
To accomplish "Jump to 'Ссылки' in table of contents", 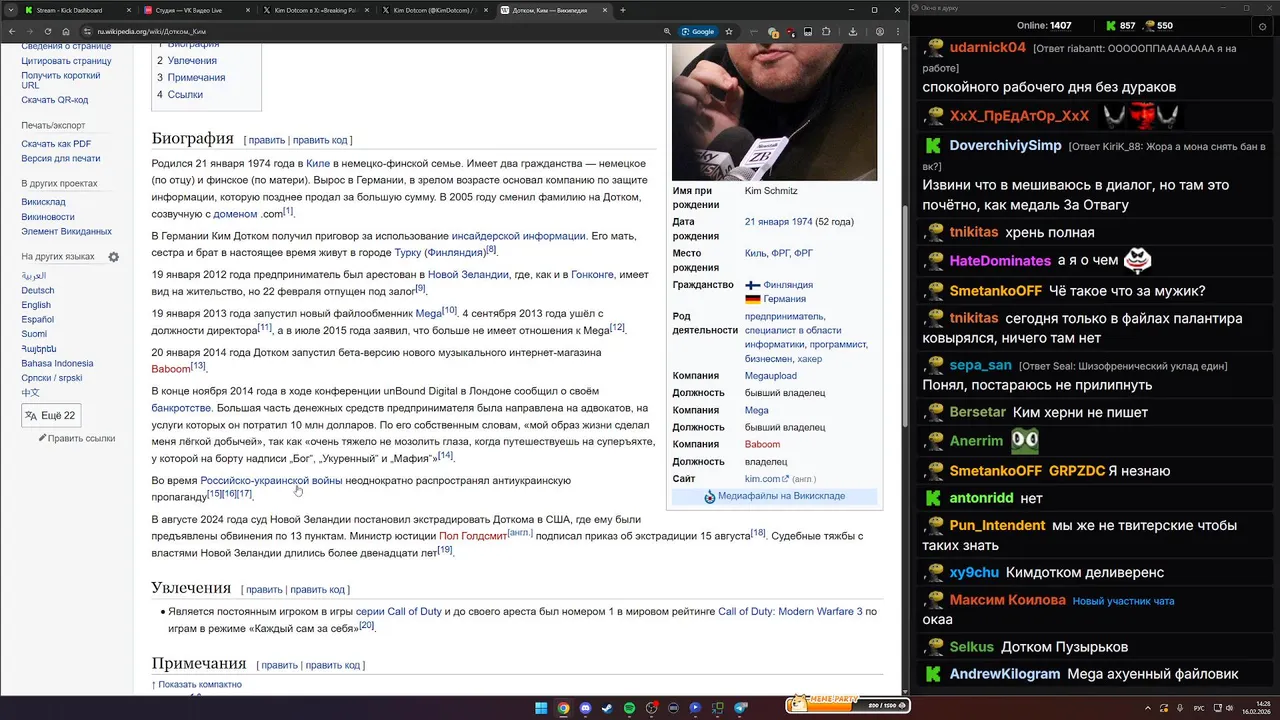I will (x=185, y=94).
